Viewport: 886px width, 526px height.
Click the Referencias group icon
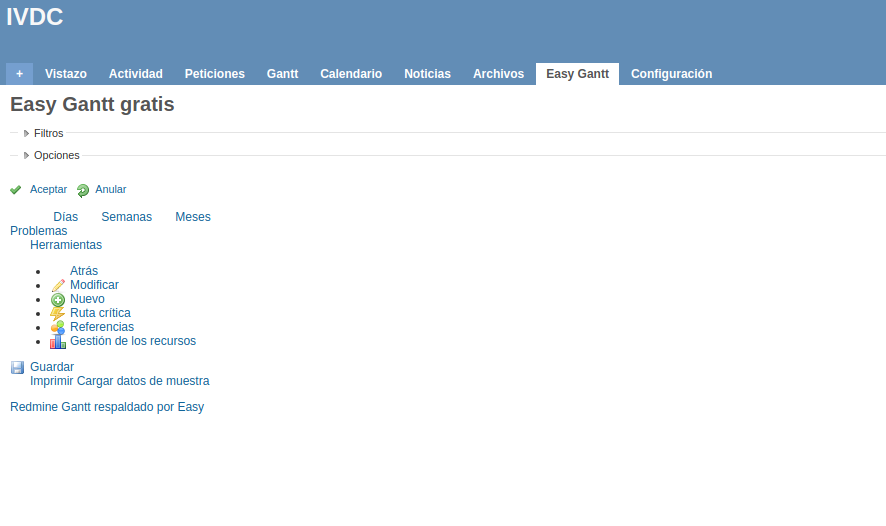tap(58, 328)
